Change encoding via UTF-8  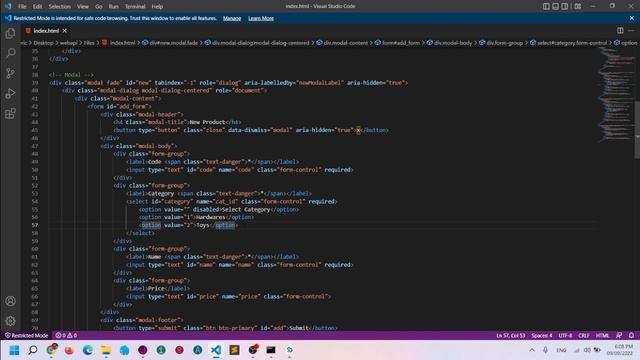565,336
